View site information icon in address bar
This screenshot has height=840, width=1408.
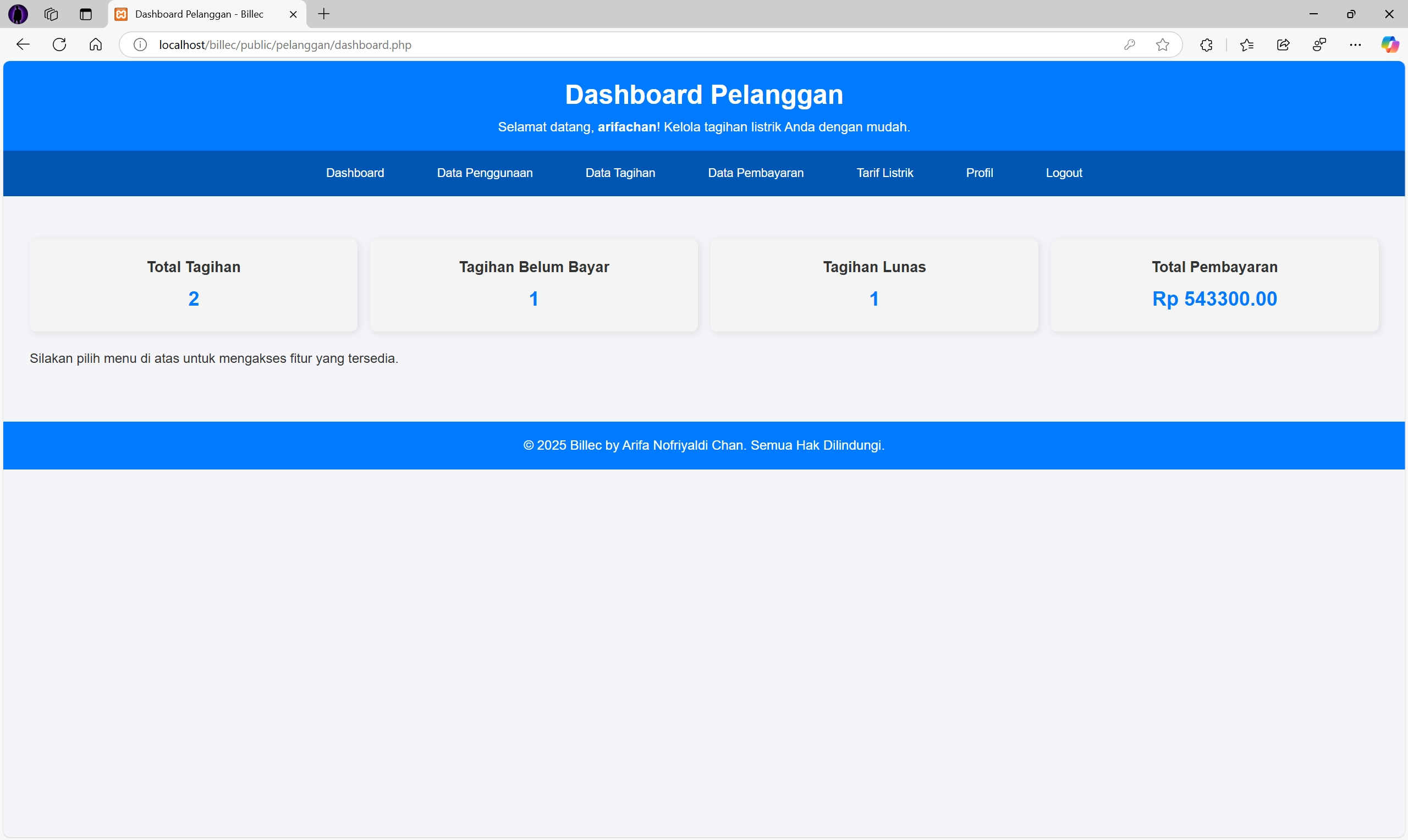coord(140,45)
